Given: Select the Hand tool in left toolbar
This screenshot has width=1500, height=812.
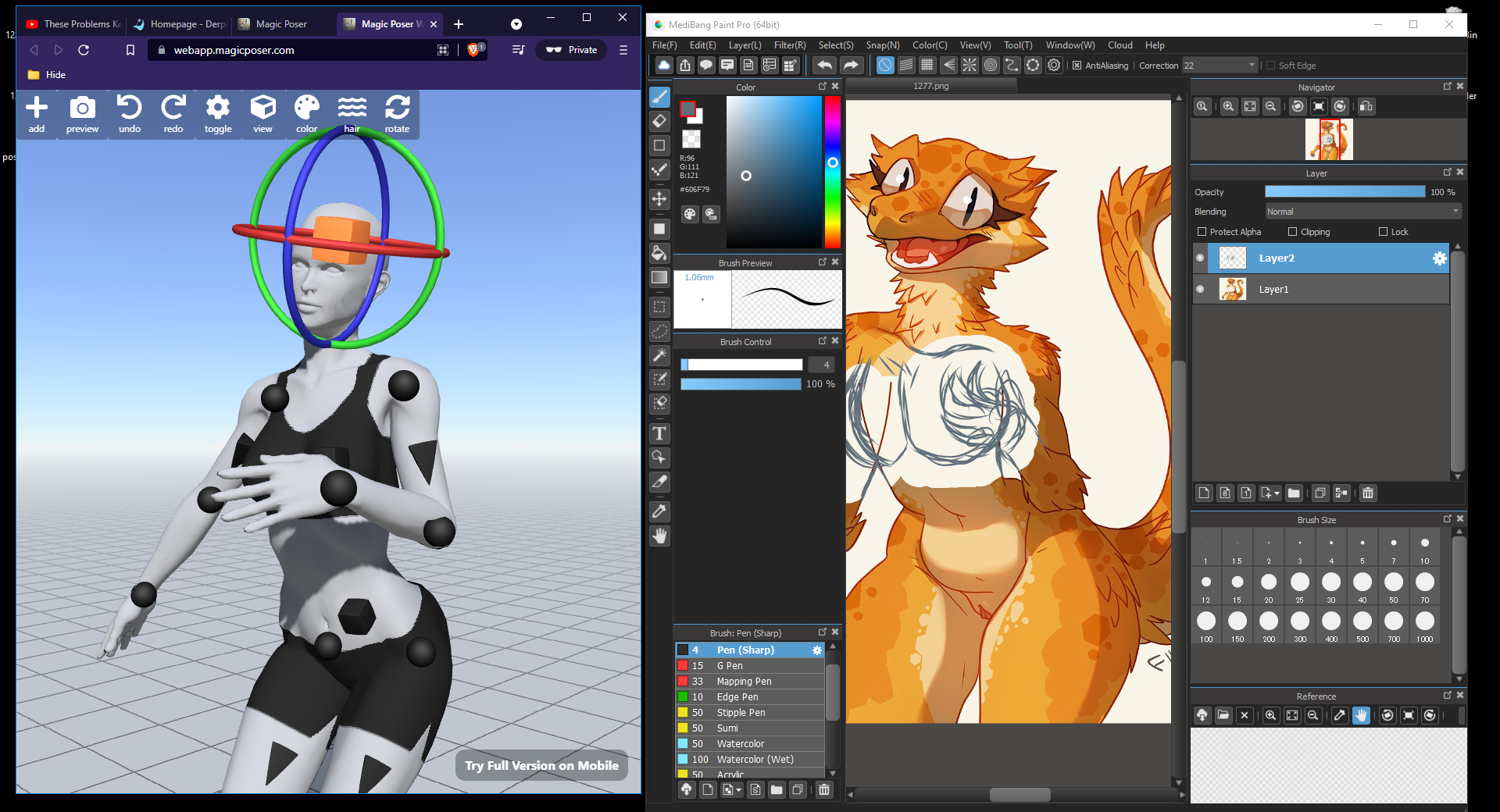Looking at the screenshot, I should [x=660, y=536].
